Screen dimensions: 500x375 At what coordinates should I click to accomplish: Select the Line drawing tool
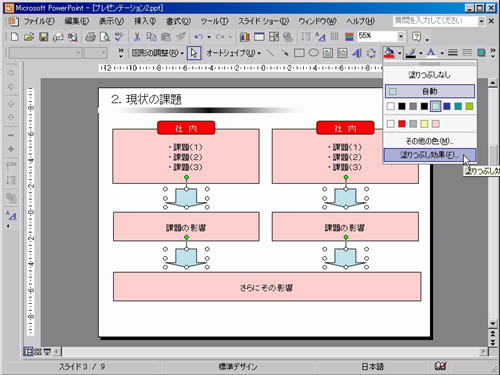pyautogui.click(x=270, y=53)
